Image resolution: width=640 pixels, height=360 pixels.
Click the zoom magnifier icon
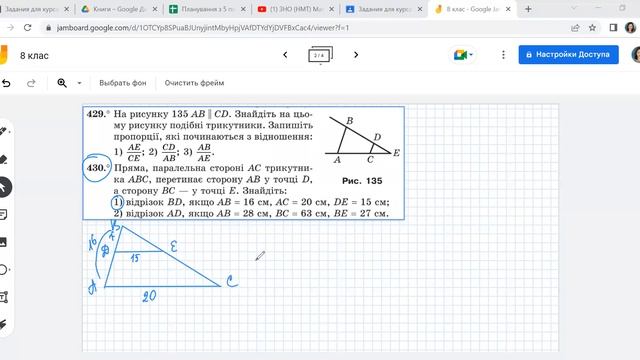click(62, 83)
